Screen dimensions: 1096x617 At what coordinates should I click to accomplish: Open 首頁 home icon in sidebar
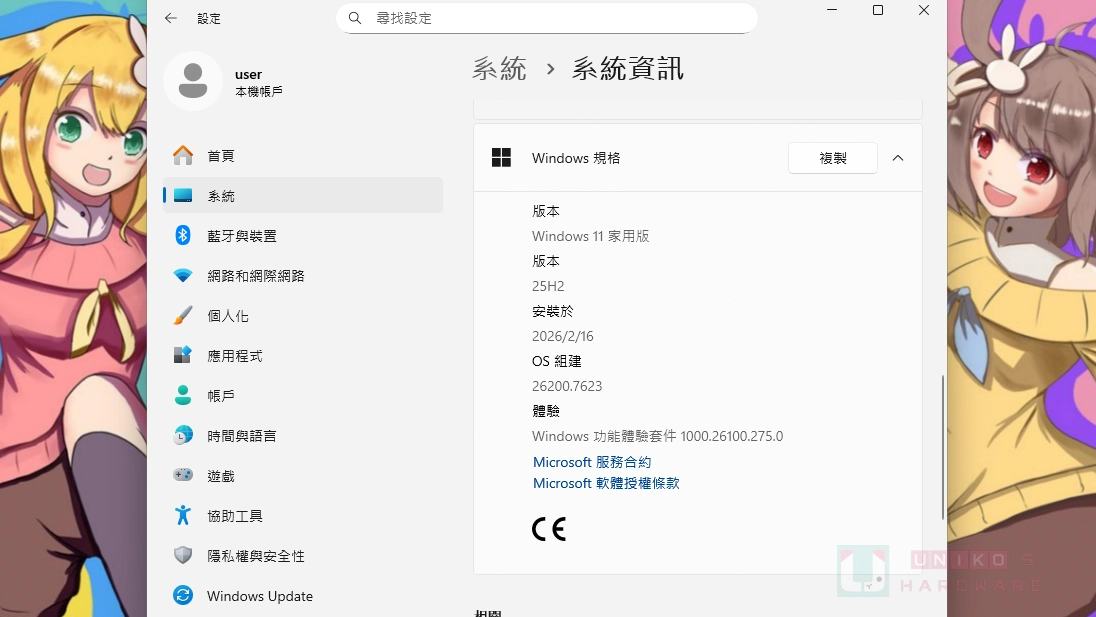pos(183,156)
